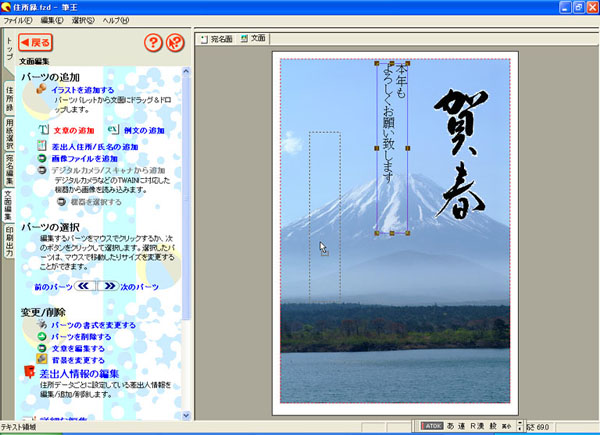
Task: Click パーツの書式を変更する link
Action: [94, 325]
